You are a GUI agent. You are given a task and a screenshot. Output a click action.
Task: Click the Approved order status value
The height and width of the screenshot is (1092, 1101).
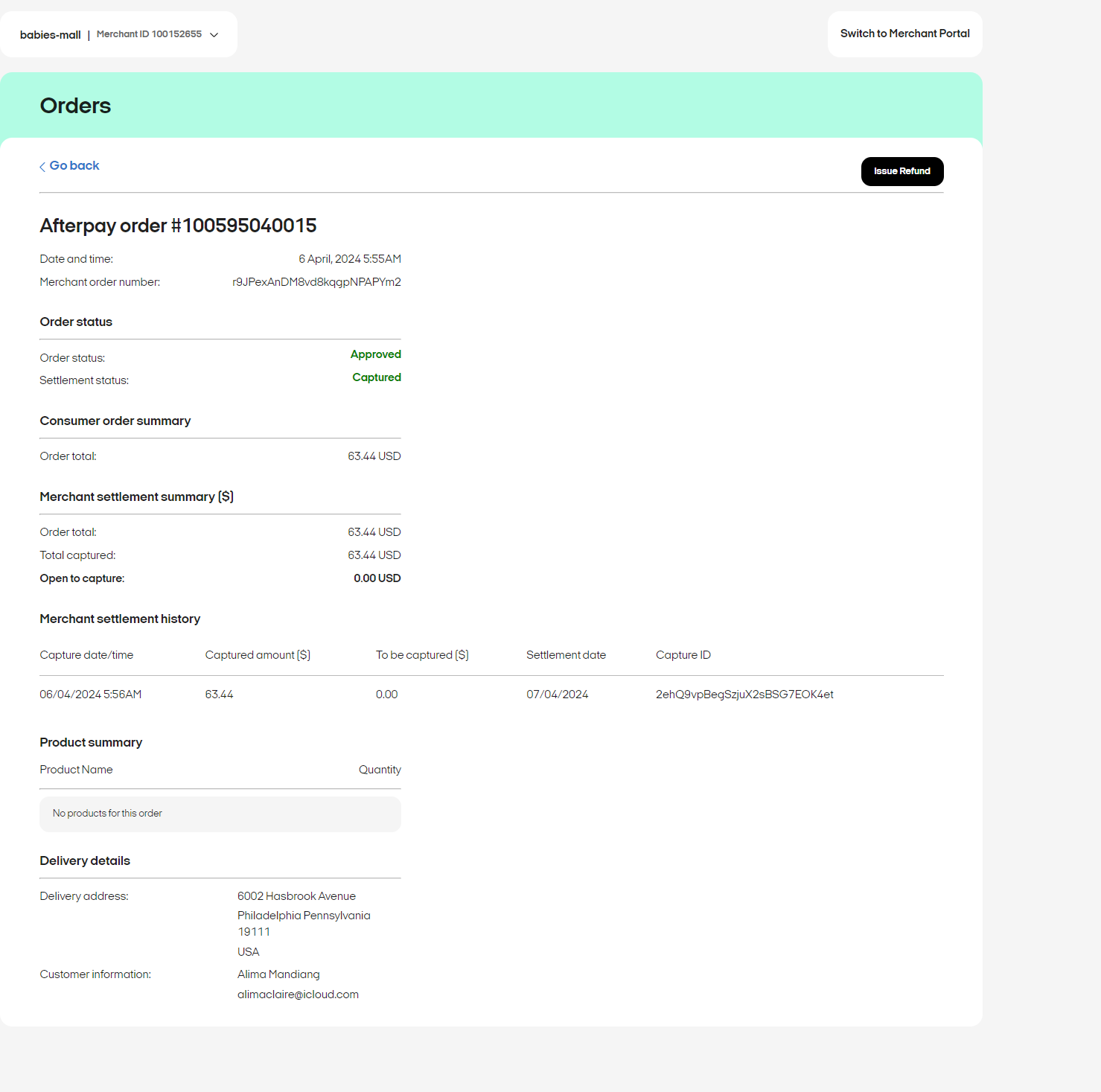[x=376, y=354]
